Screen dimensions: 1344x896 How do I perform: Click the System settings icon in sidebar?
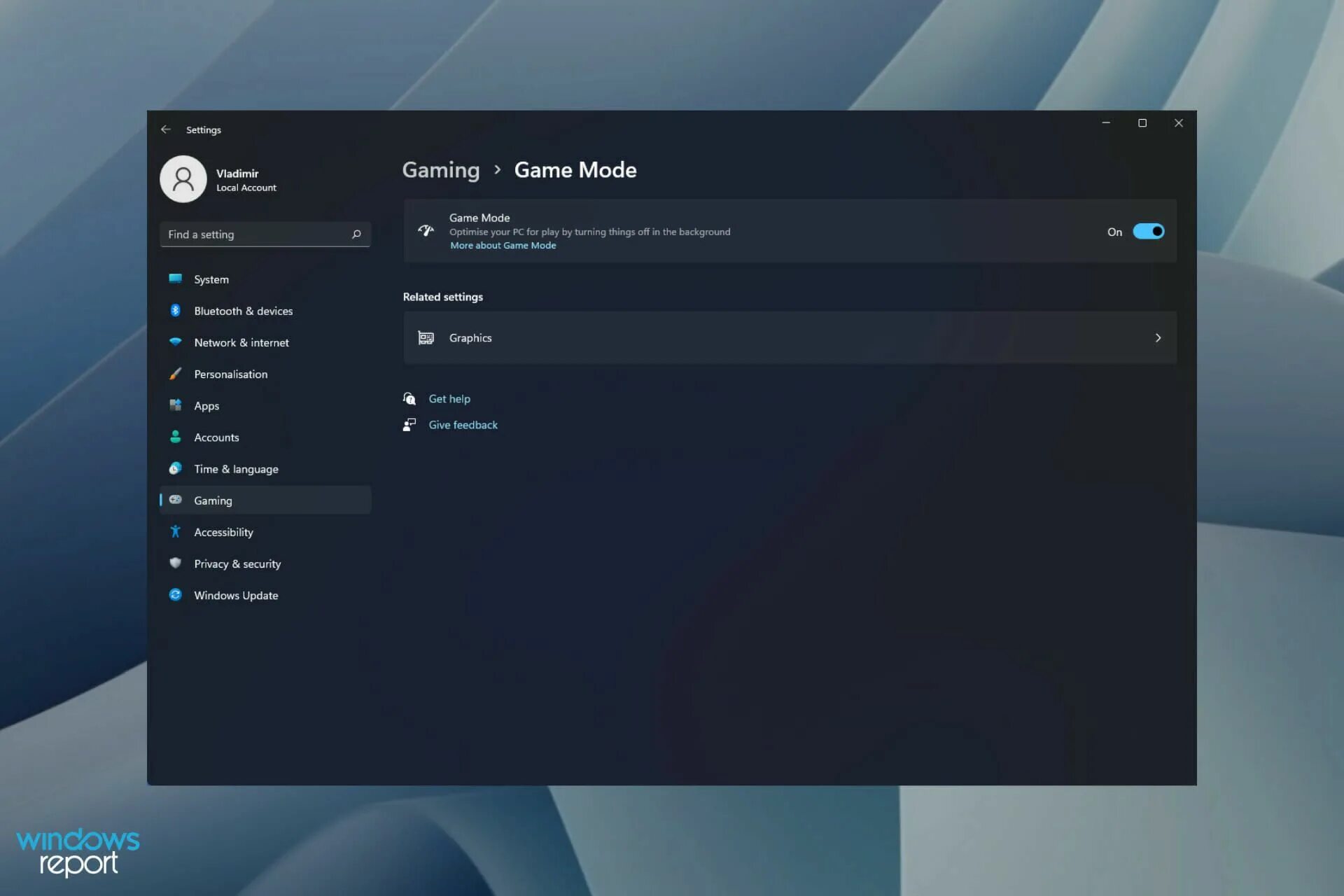point(174,278)
